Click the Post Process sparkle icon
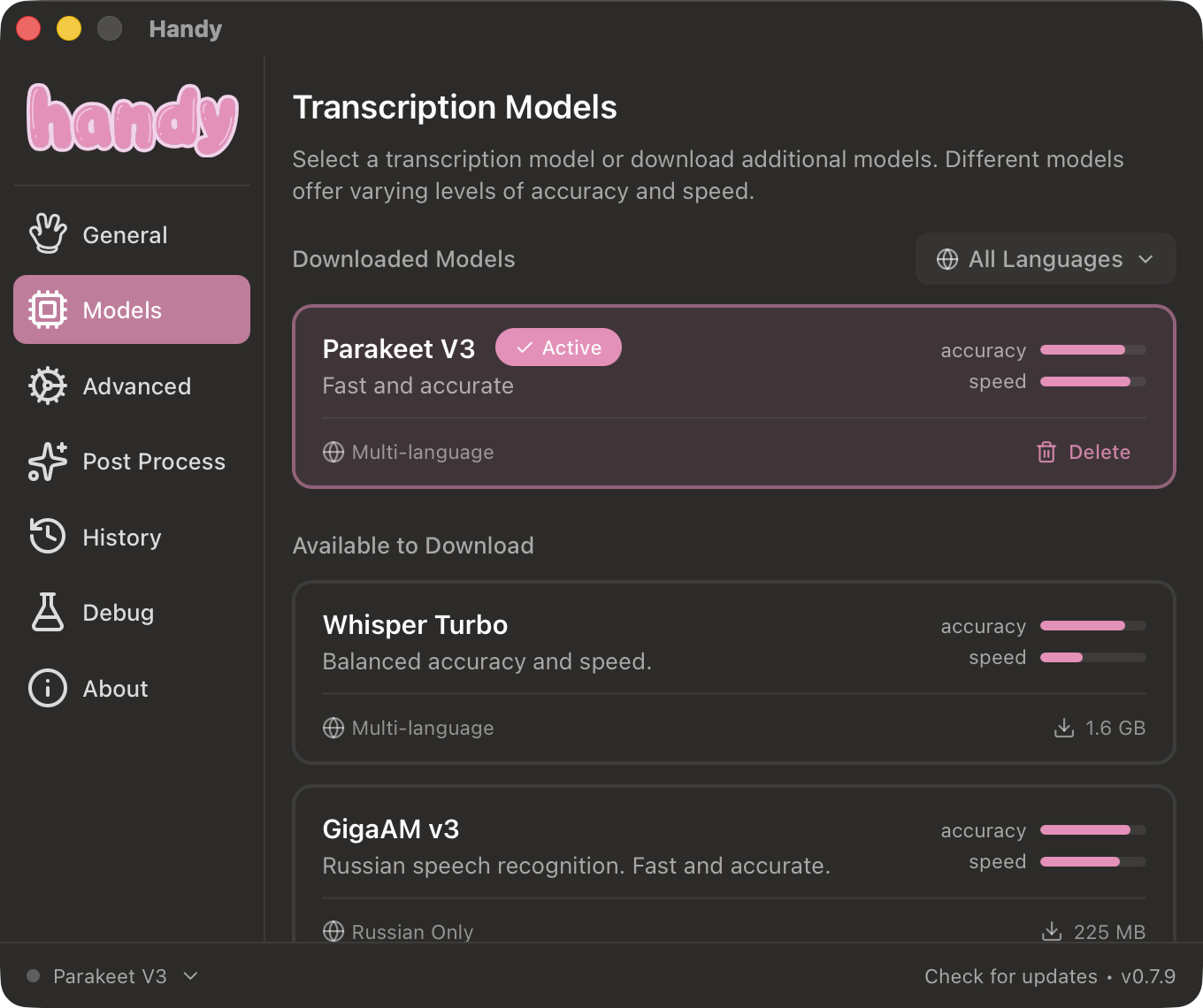 [x=49, y=461]
